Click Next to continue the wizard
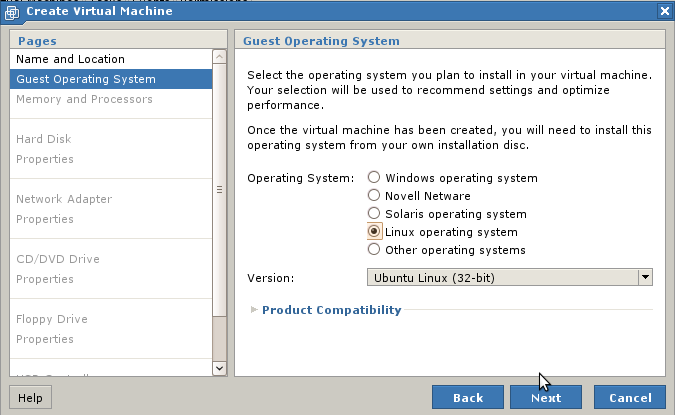675x415 pixels. coord(545,397)
